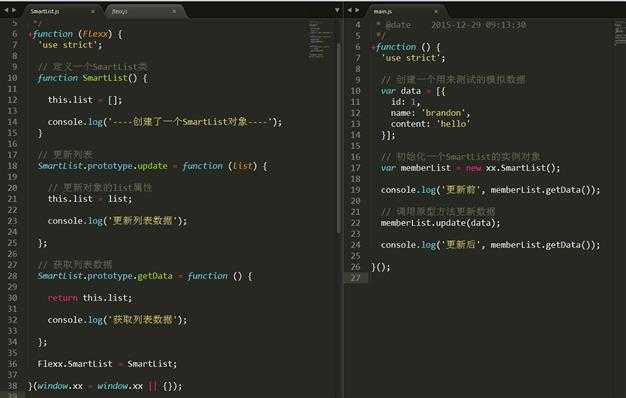Screen dimensions: 626x398
Task: Click the right pane's previous-tab arrow
Action: 349,10
